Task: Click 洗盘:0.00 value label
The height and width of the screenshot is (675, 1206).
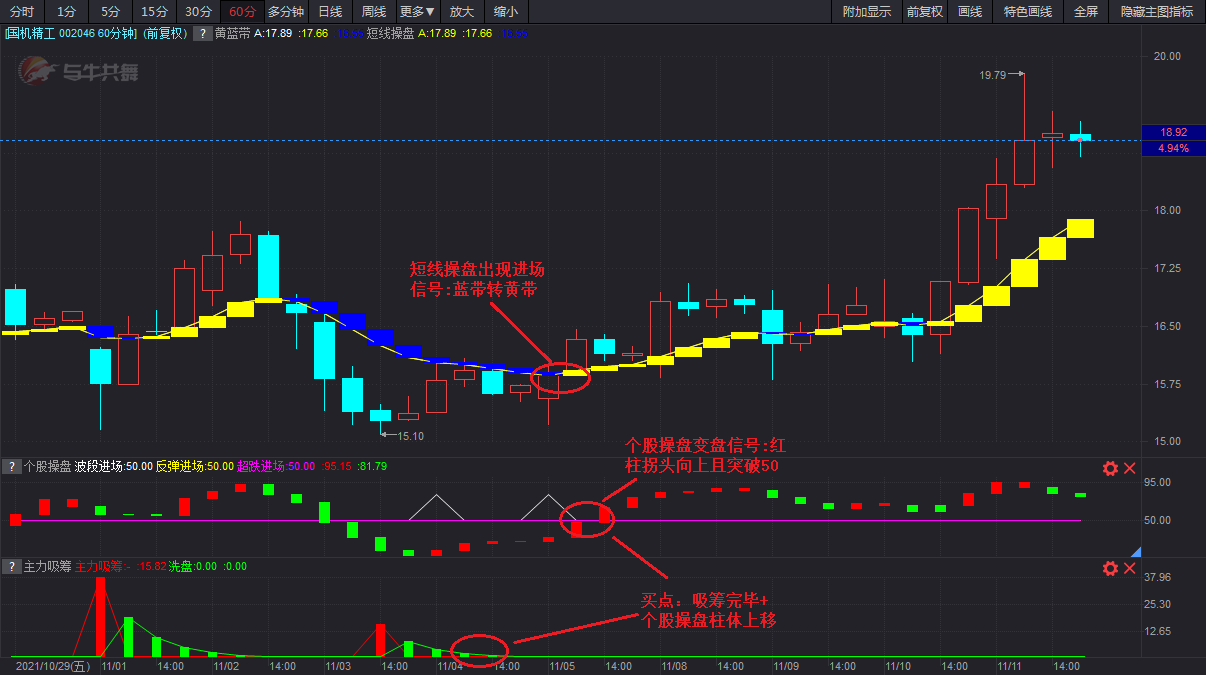Action: pyautogui.click(x=193, y=567)
